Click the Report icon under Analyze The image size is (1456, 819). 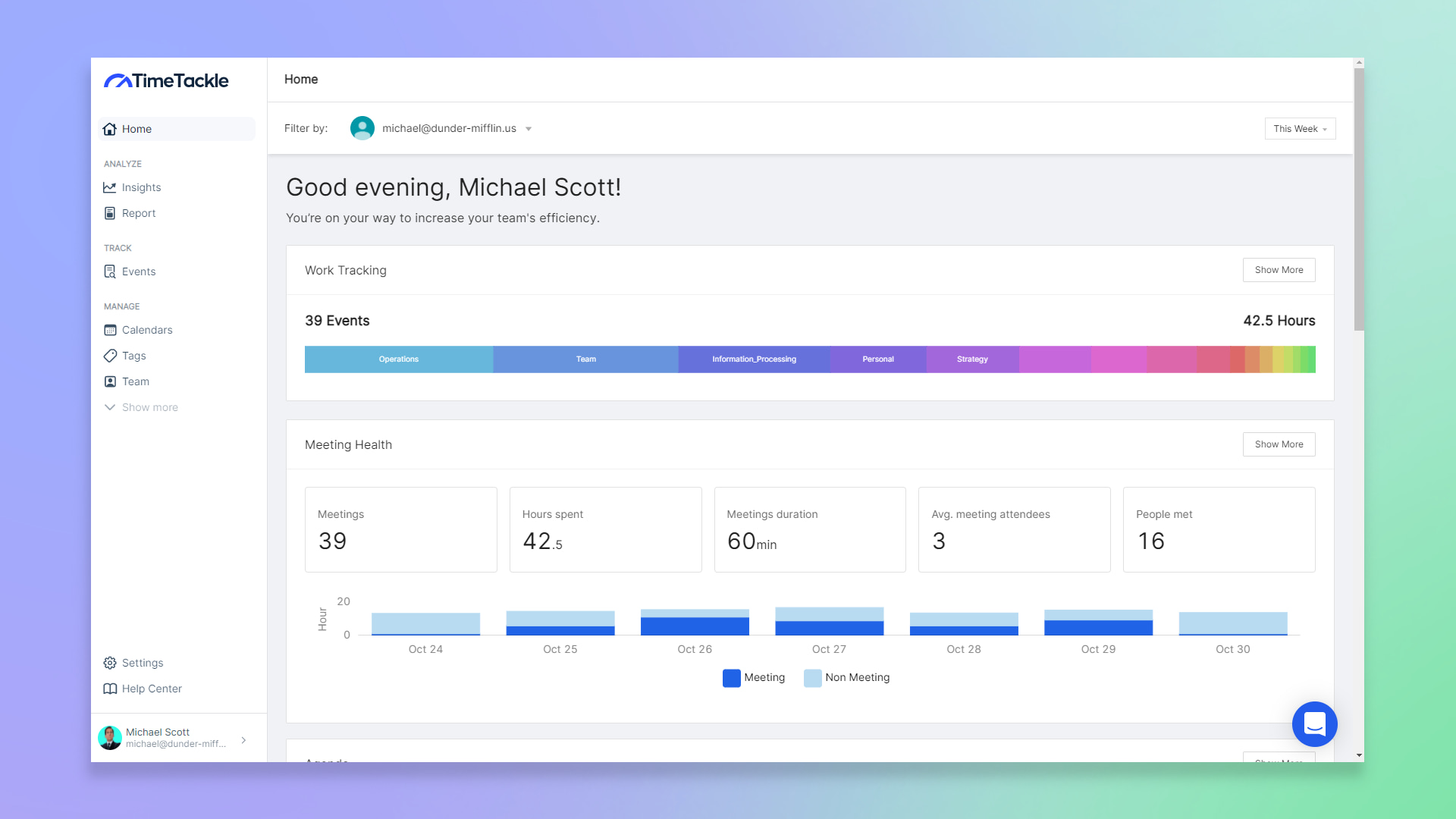(x=110, y=213)
